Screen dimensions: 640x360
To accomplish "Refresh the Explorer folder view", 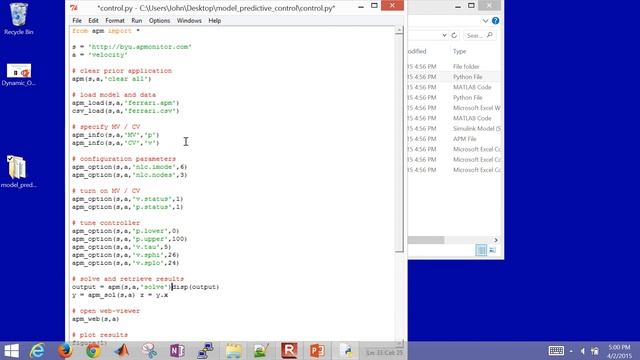I will [x=454, y=36].
